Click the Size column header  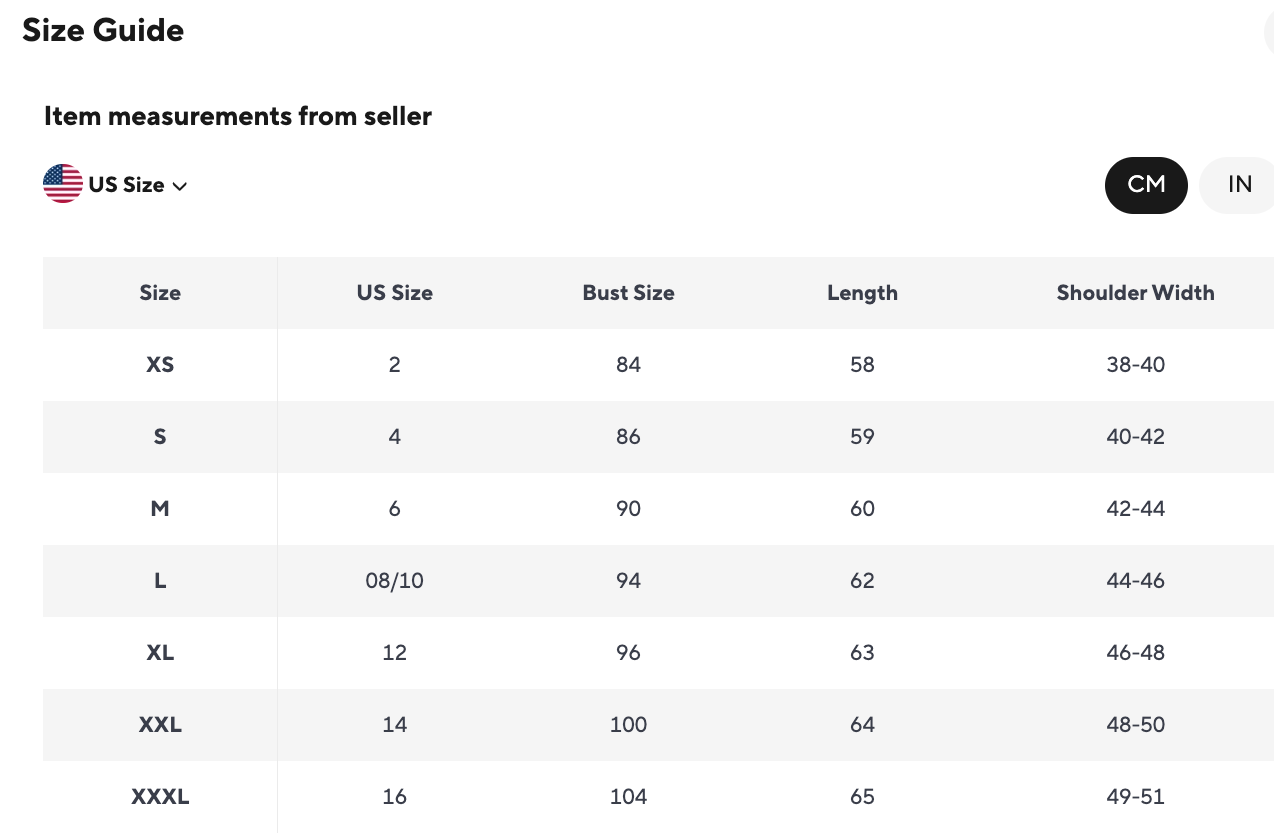(160, 293)
